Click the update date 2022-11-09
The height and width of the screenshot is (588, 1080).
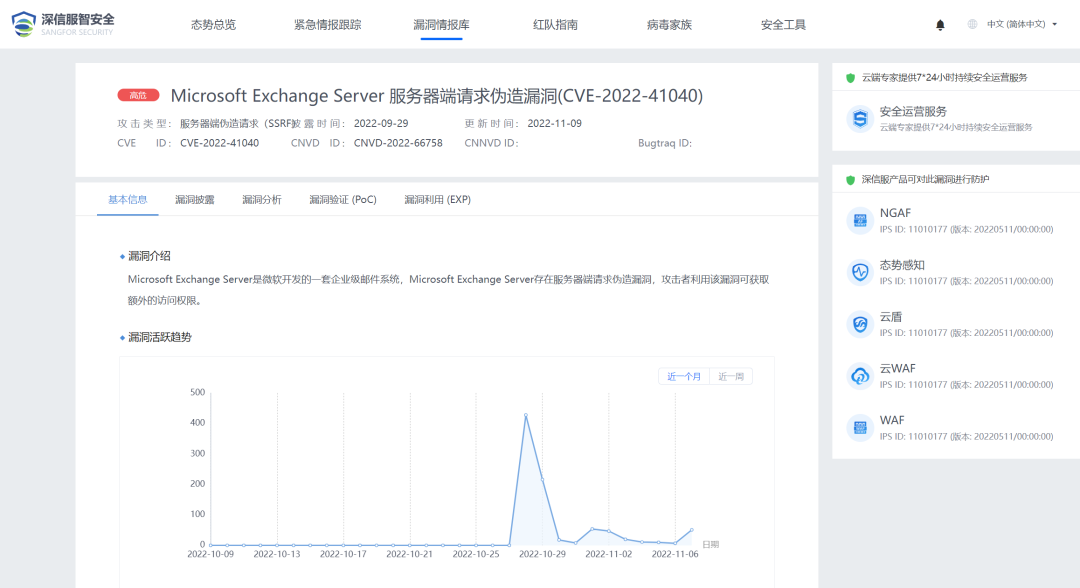554,123
